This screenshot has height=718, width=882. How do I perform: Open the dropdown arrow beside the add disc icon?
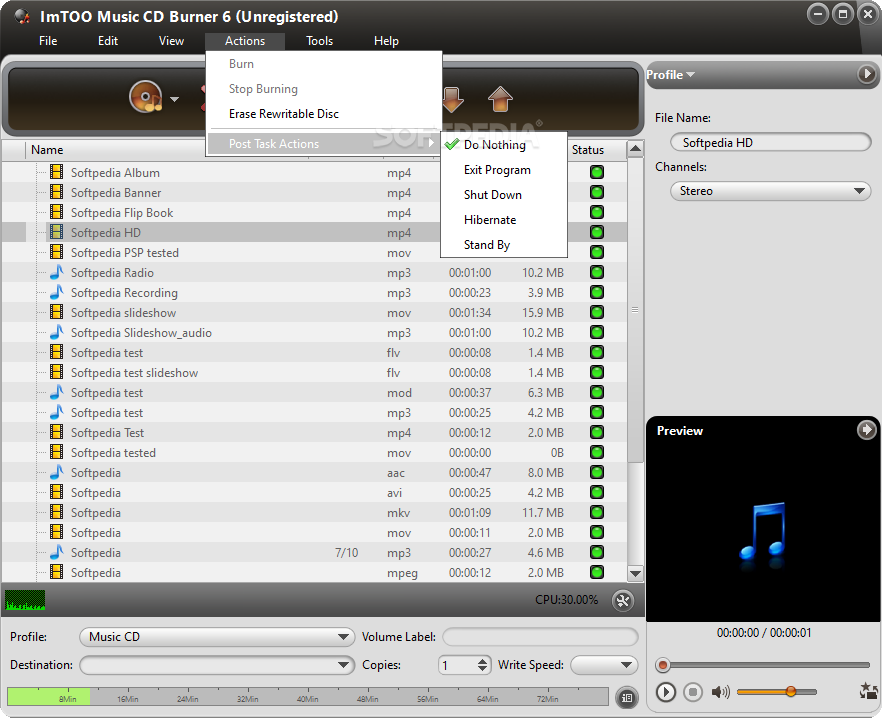point(174,100)
